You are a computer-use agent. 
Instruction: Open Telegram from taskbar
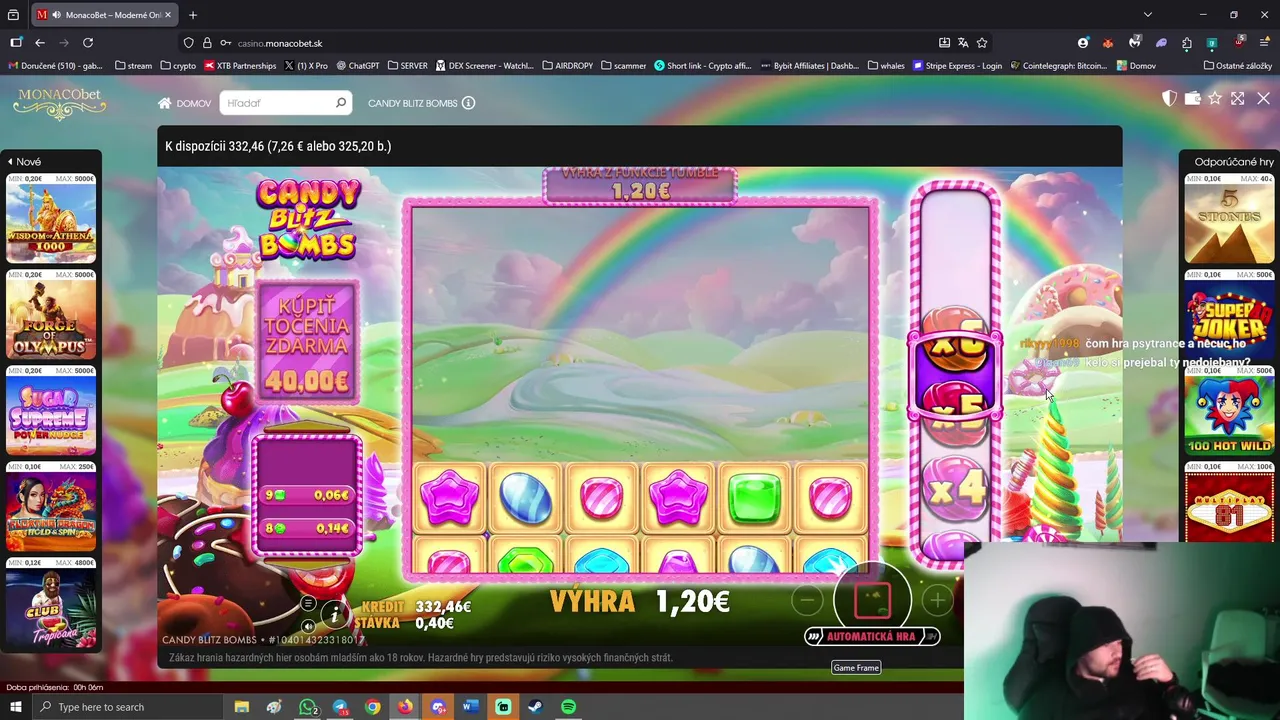(340, 707)
